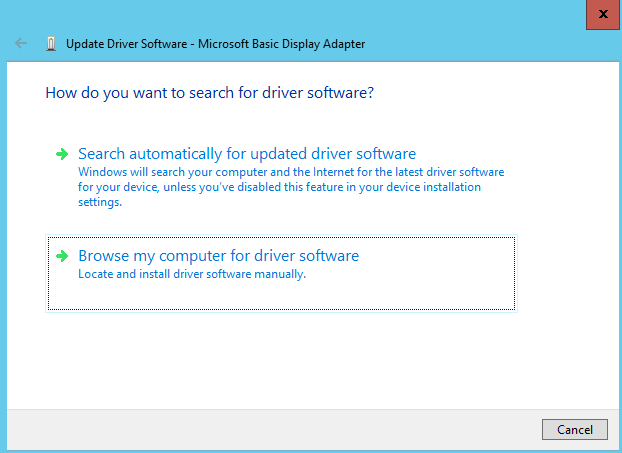622x453 pixels.
Task: Click text Locate and install driver software manually
Action: [192, 274]
